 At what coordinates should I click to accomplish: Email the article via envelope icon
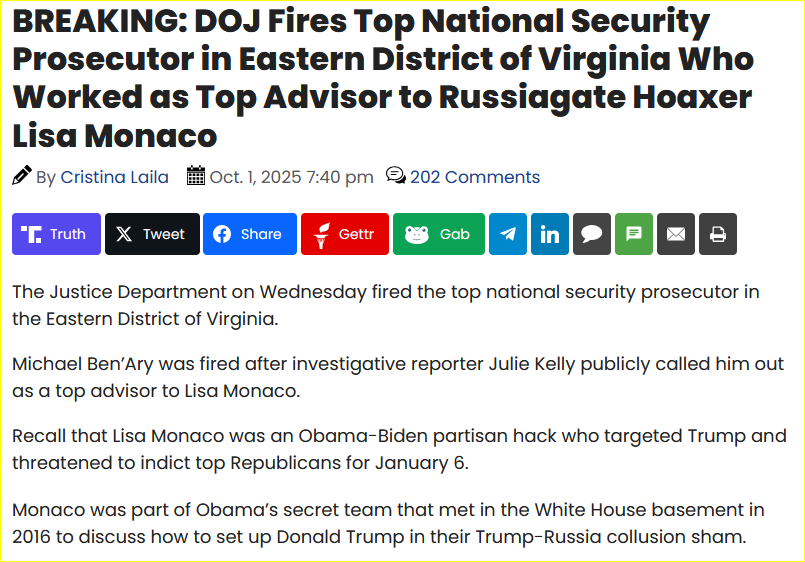coord(676,234)
